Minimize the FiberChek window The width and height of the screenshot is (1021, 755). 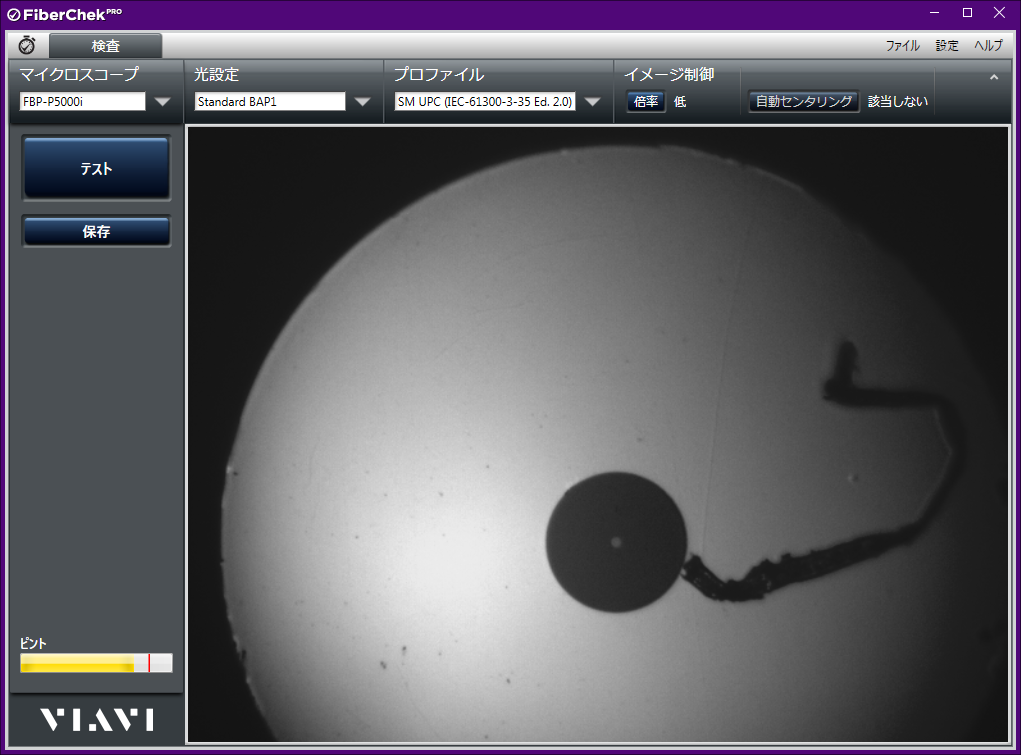tap(934, 13)
